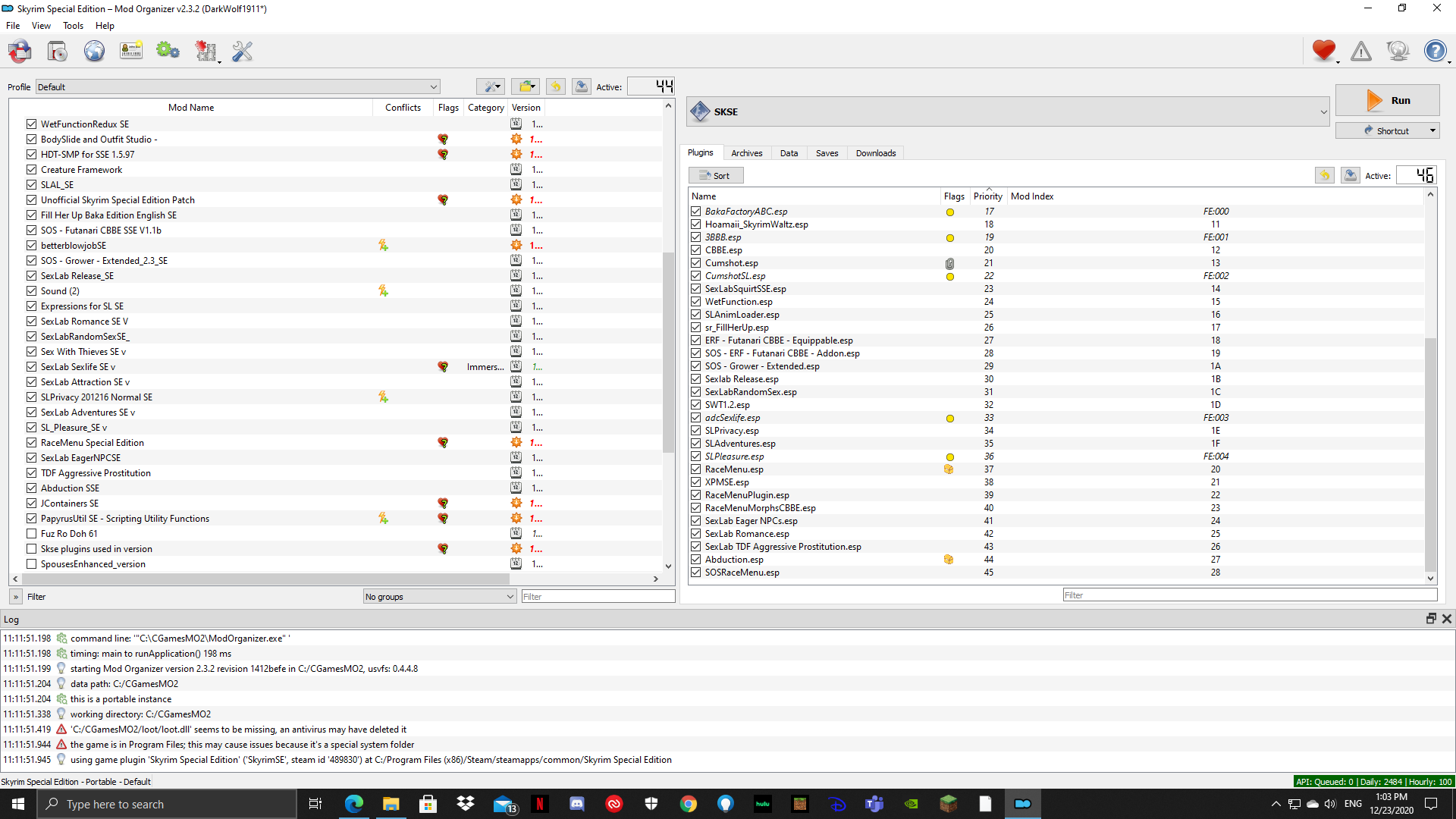1456x819 pixels.
Task: Click the conflict lightning icon on betterblowjobSE row
Action: [383, 246]
